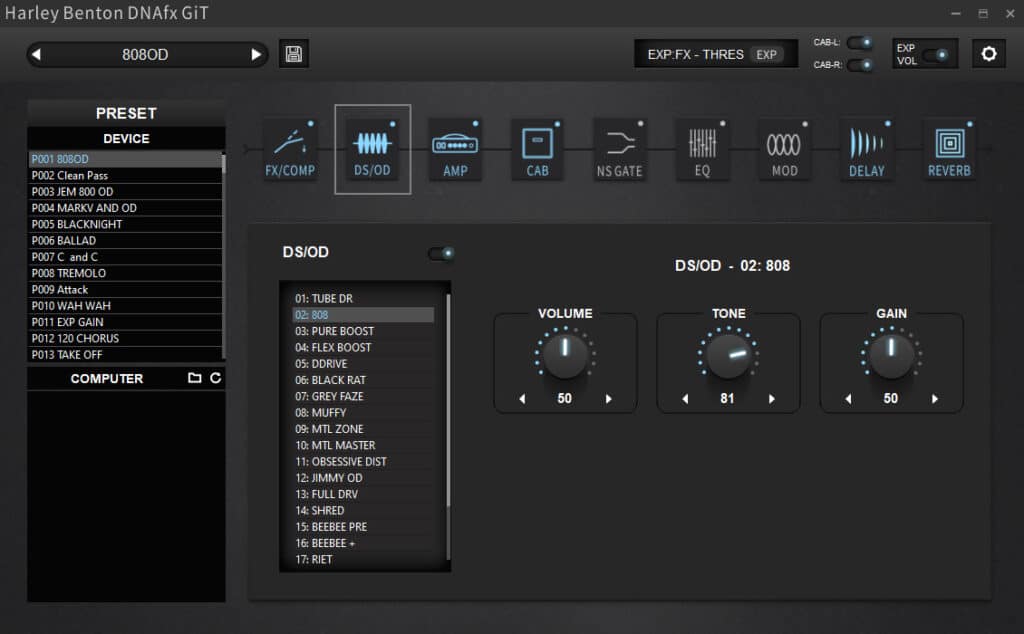
Task: Save the current preset with disk icon
Action: 294,54
